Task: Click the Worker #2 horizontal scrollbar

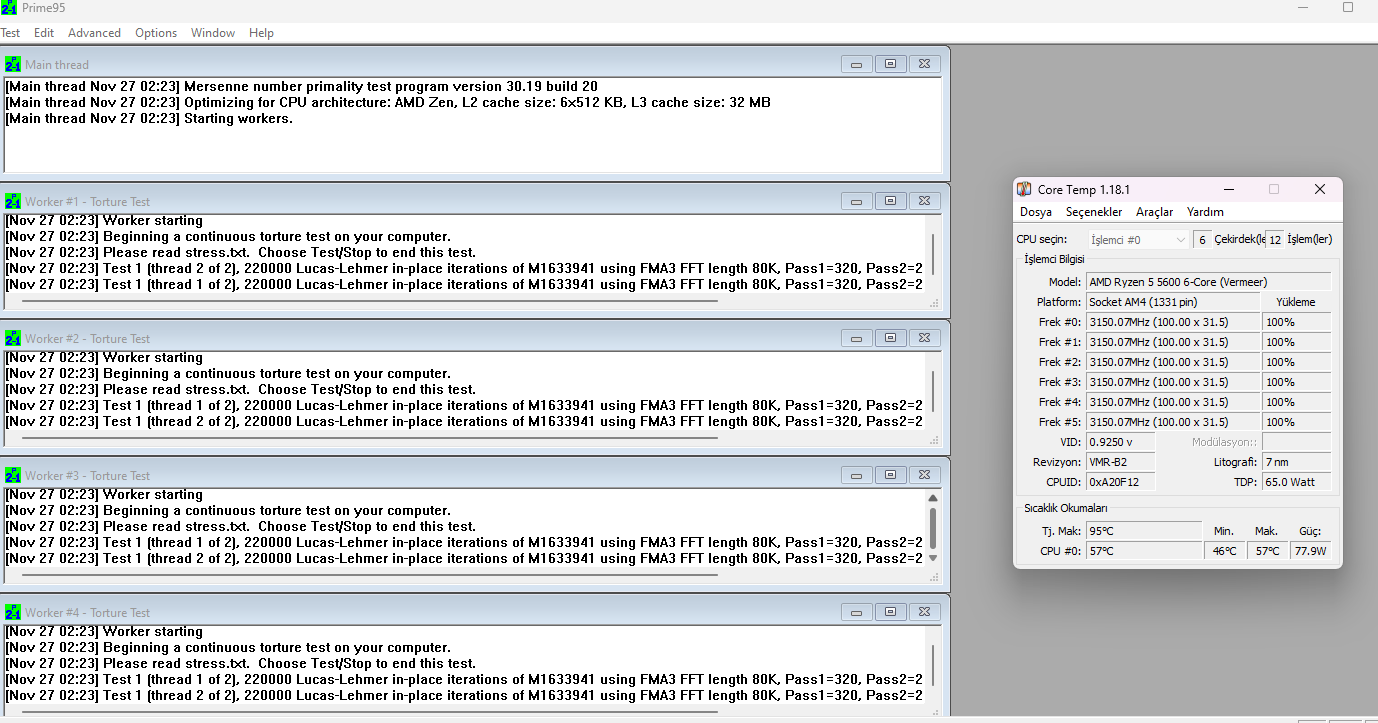Action: pos(369,437)
